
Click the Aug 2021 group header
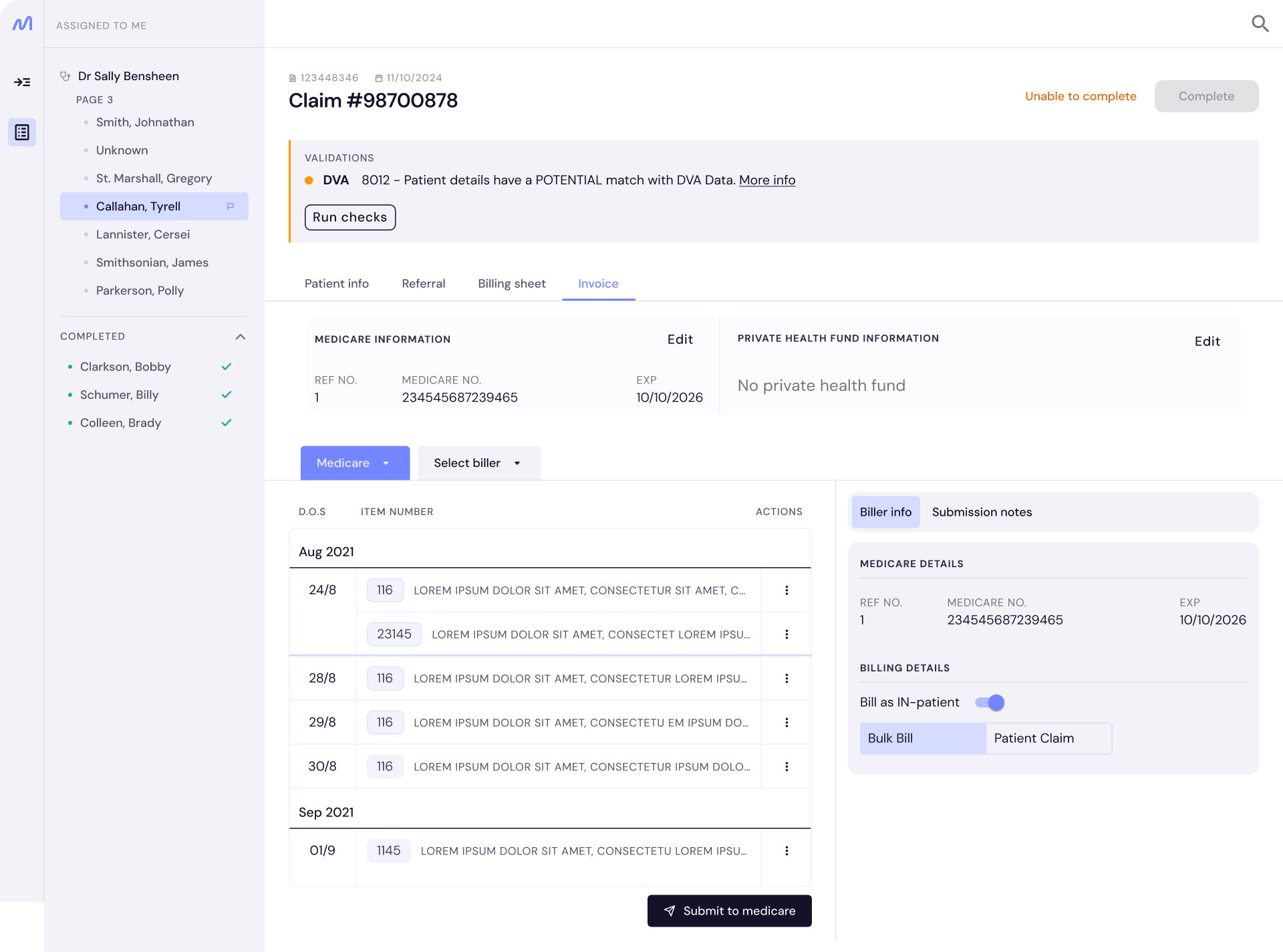click(x=550, y=552)
